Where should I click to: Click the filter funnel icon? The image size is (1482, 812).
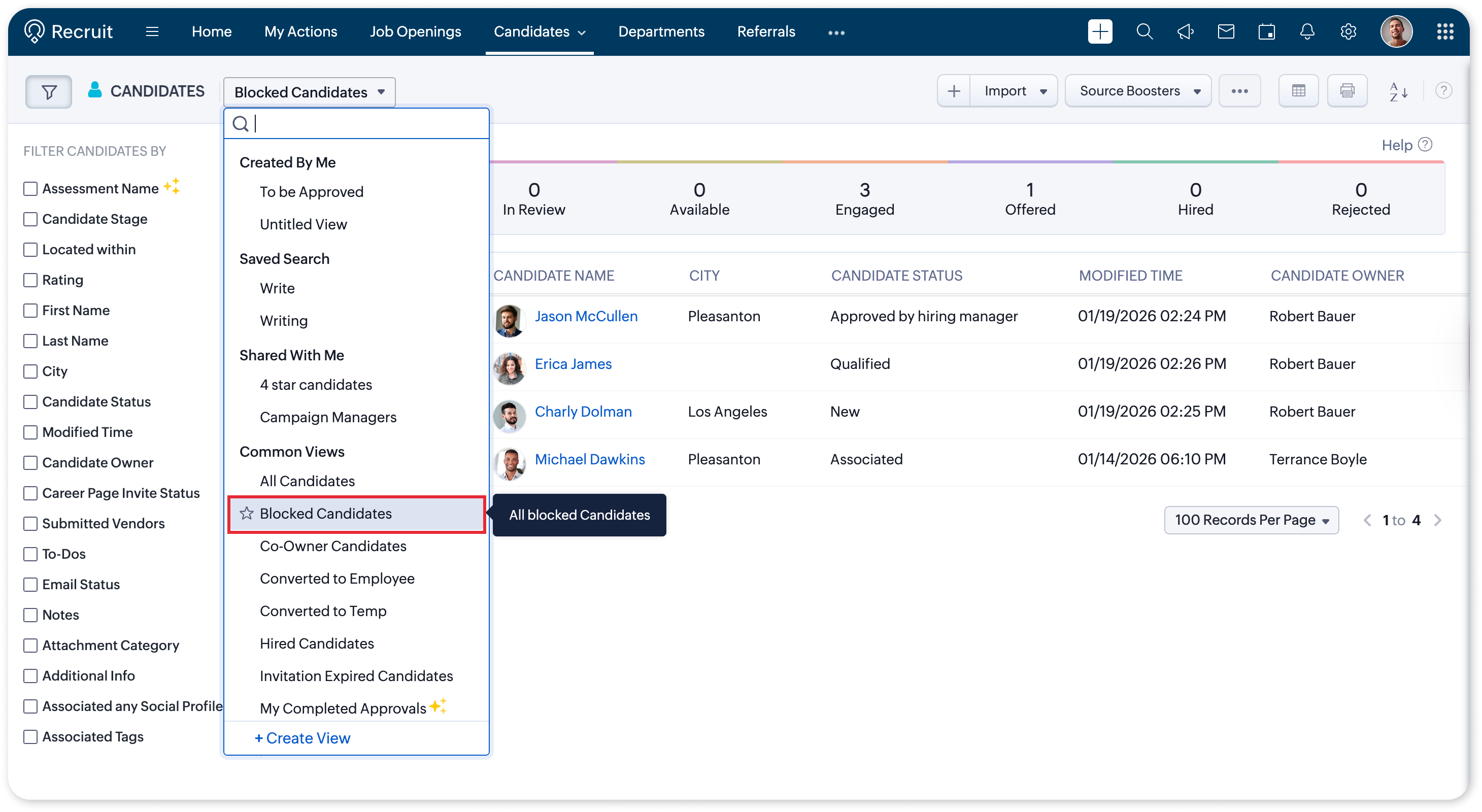49,91
